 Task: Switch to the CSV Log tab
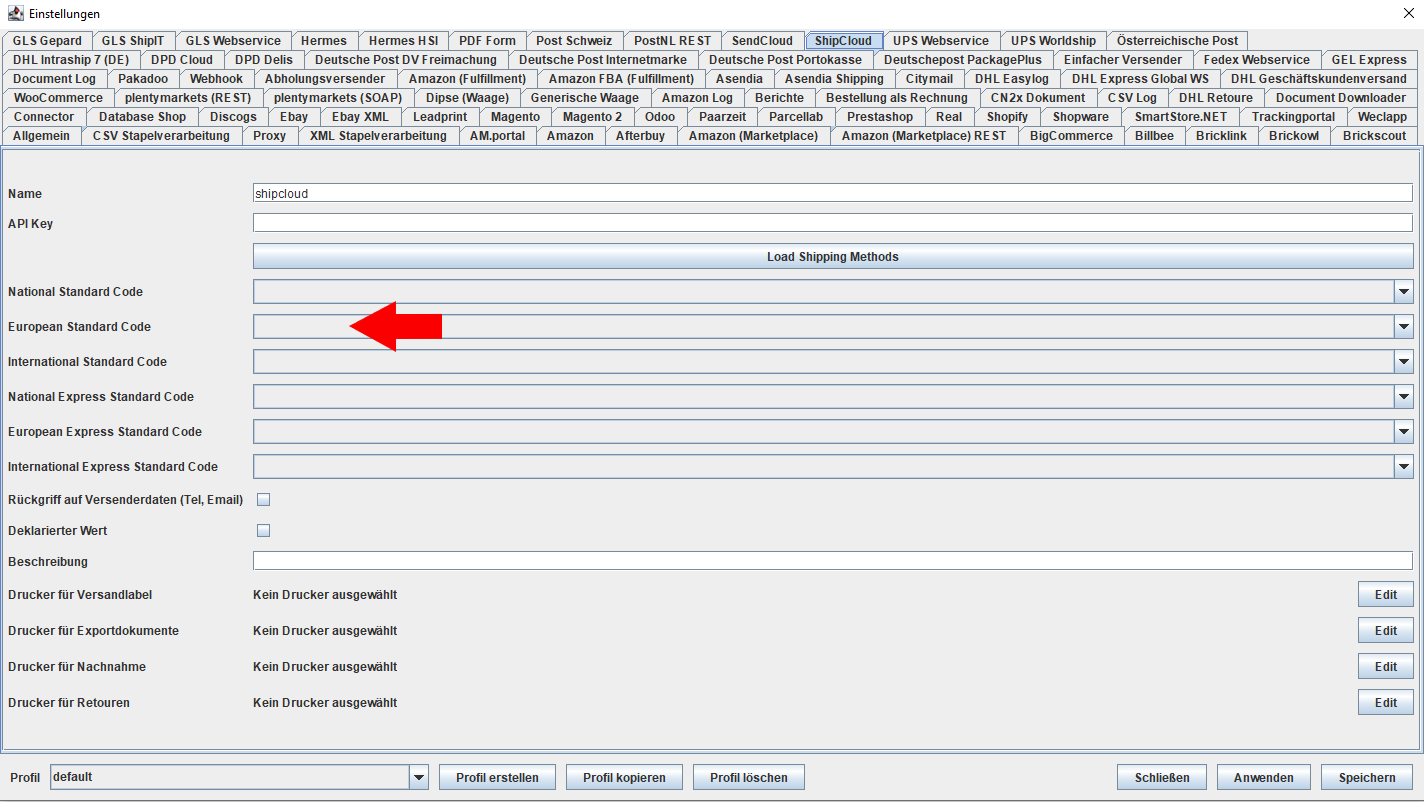[1132, 98]
